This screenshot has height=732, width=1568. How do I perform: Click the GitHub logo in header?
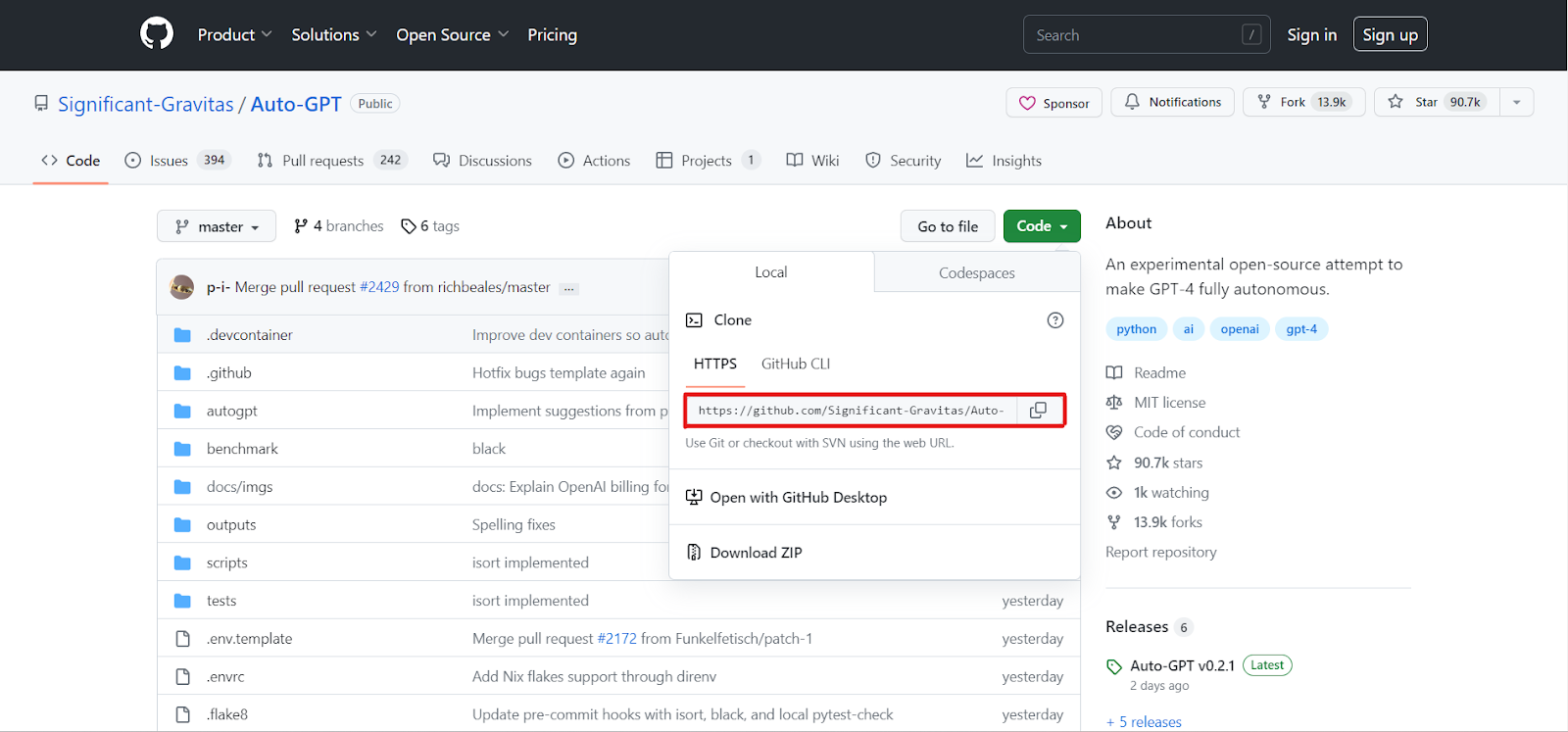coord(157,34)
